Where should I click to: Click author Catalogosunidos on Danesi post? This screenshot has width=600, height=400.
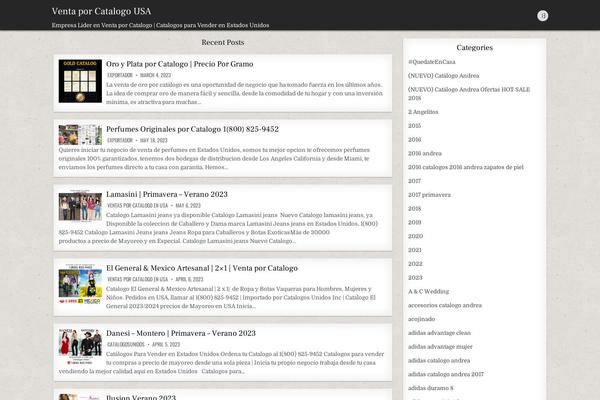coord(126,344)
